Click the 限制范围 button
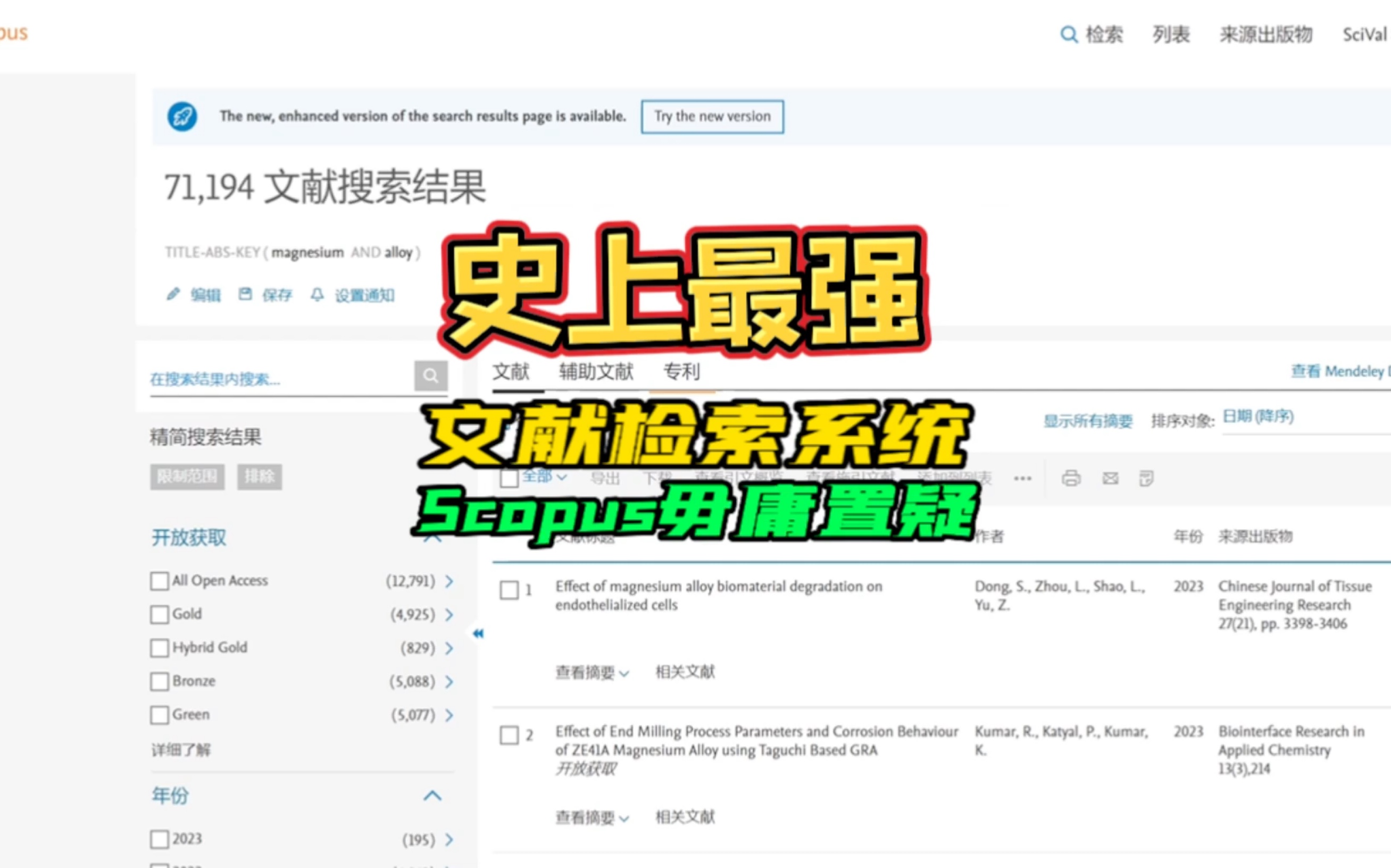 pos(187,477)
